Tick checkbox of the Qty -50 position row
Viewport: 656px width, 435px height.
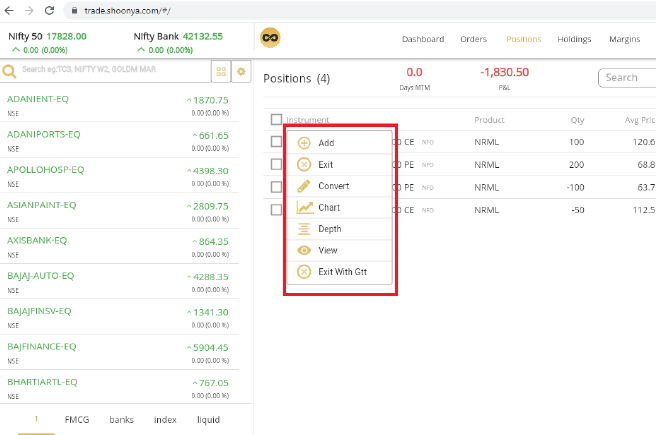click(276, 210)
